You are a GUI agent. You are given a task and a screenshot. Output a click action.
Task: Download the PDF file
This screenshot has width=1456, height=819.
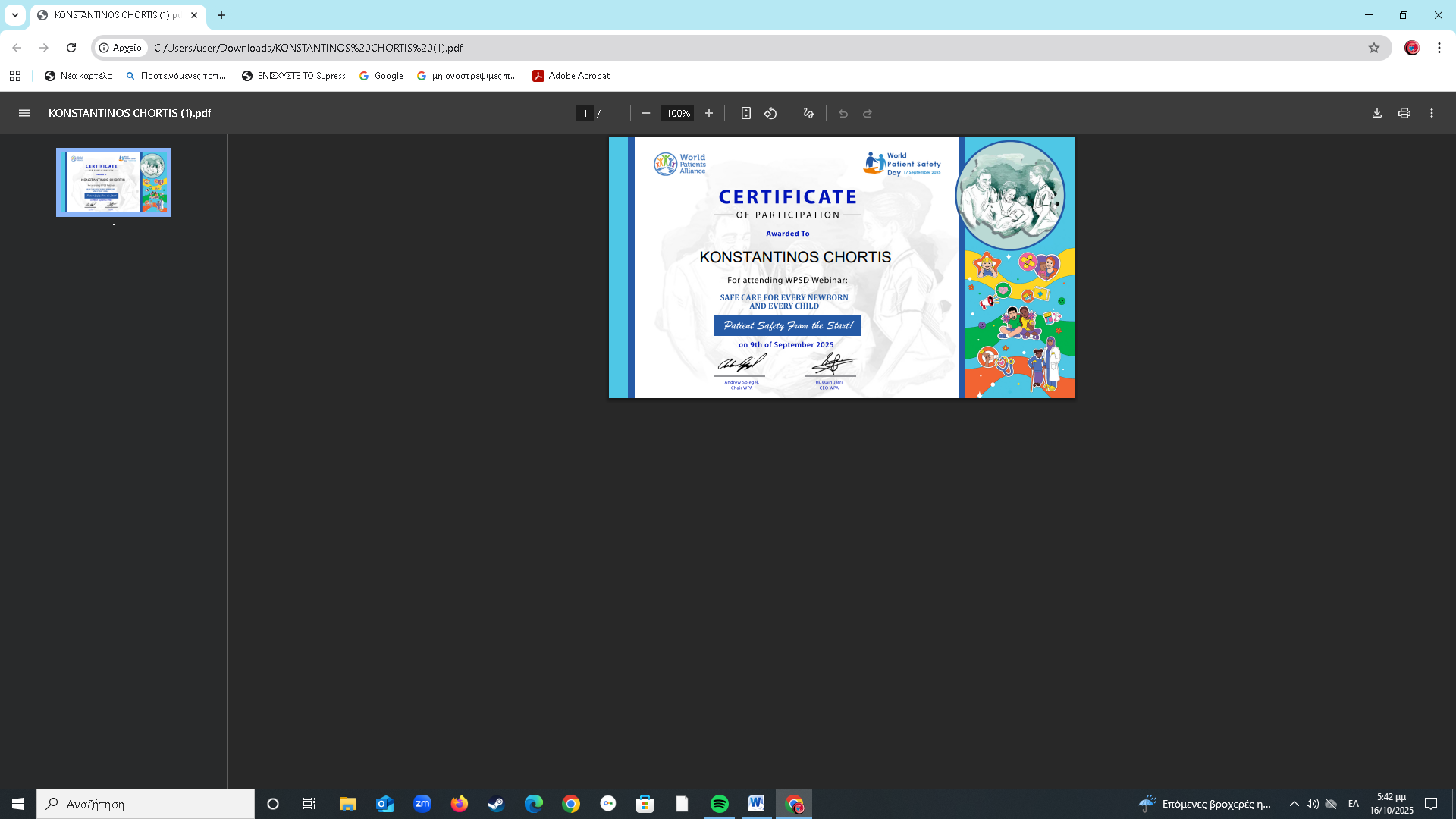[x=1377, y=113]
